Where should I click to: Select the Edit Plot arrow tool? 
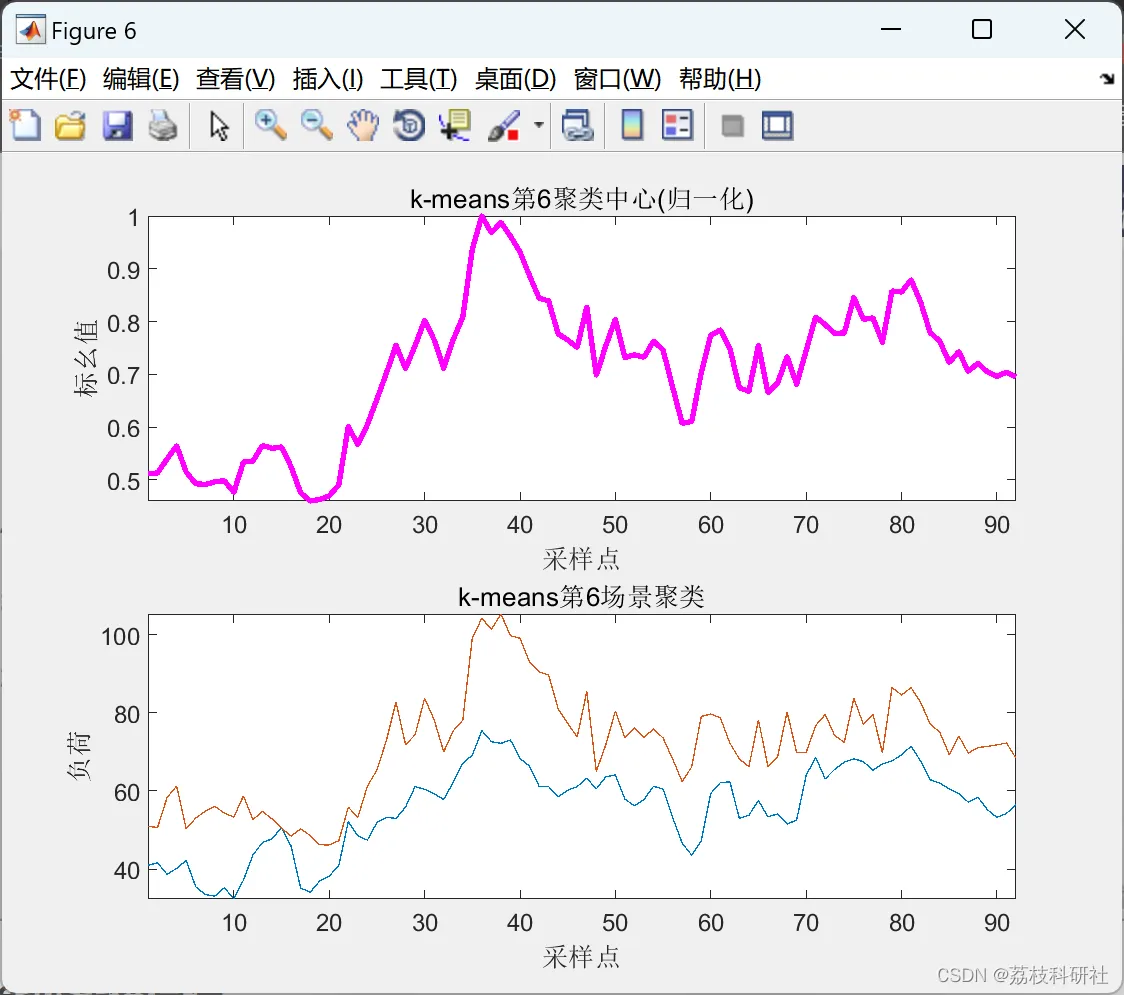[219, 125]
